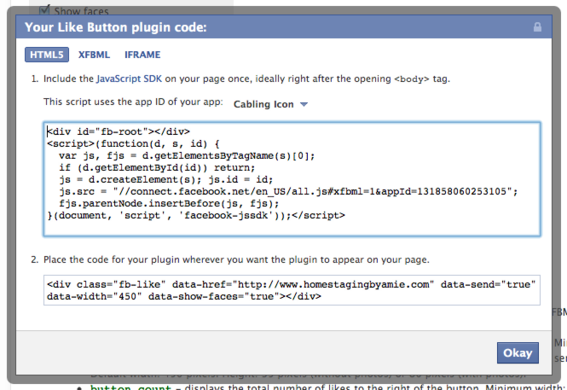Click the 'if (d.getElementById(id)) return;' line

(157, 168)
